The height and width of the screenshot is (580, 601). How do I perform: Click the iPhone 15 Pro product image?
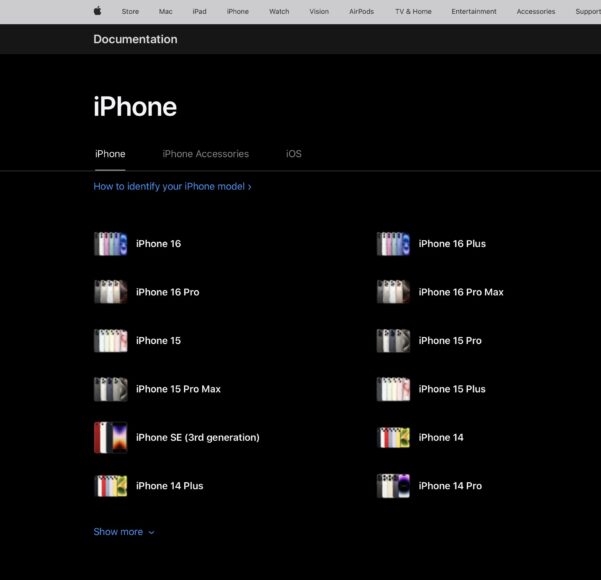(393, 341)
